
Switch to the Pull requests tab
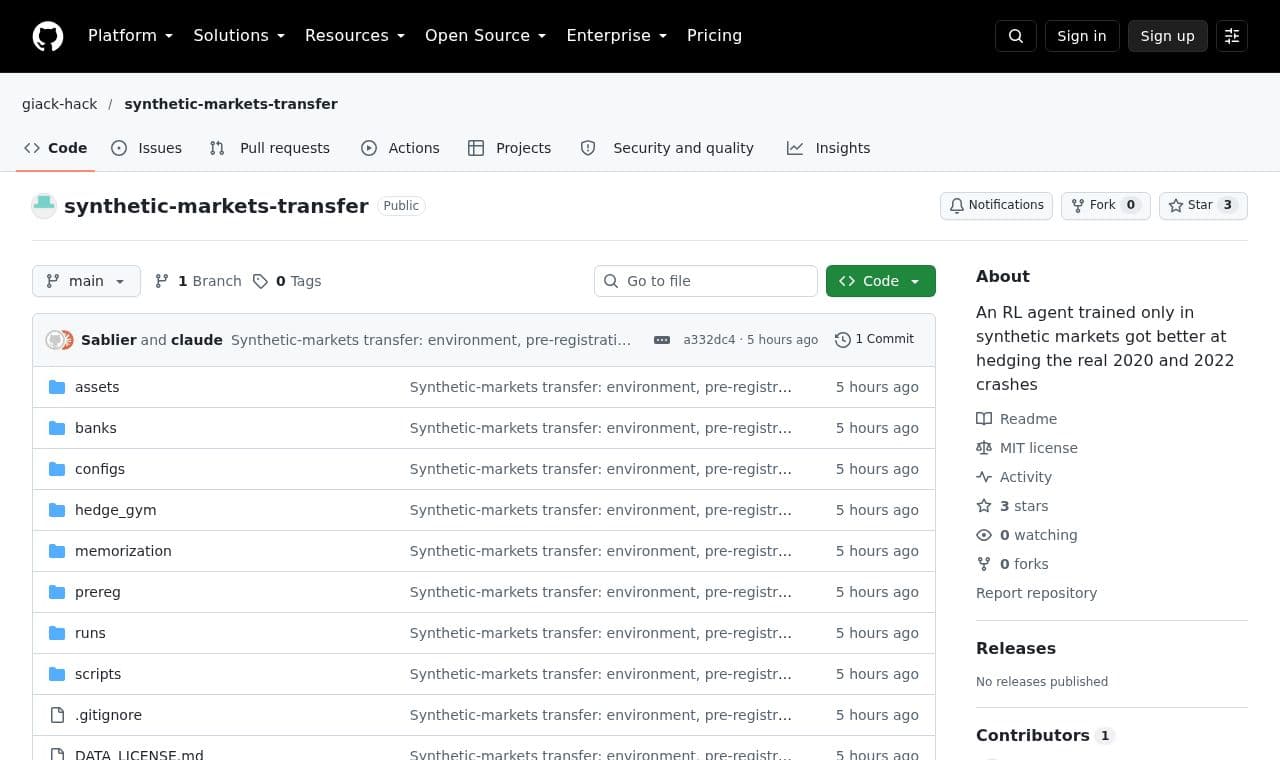pos(269,148)
